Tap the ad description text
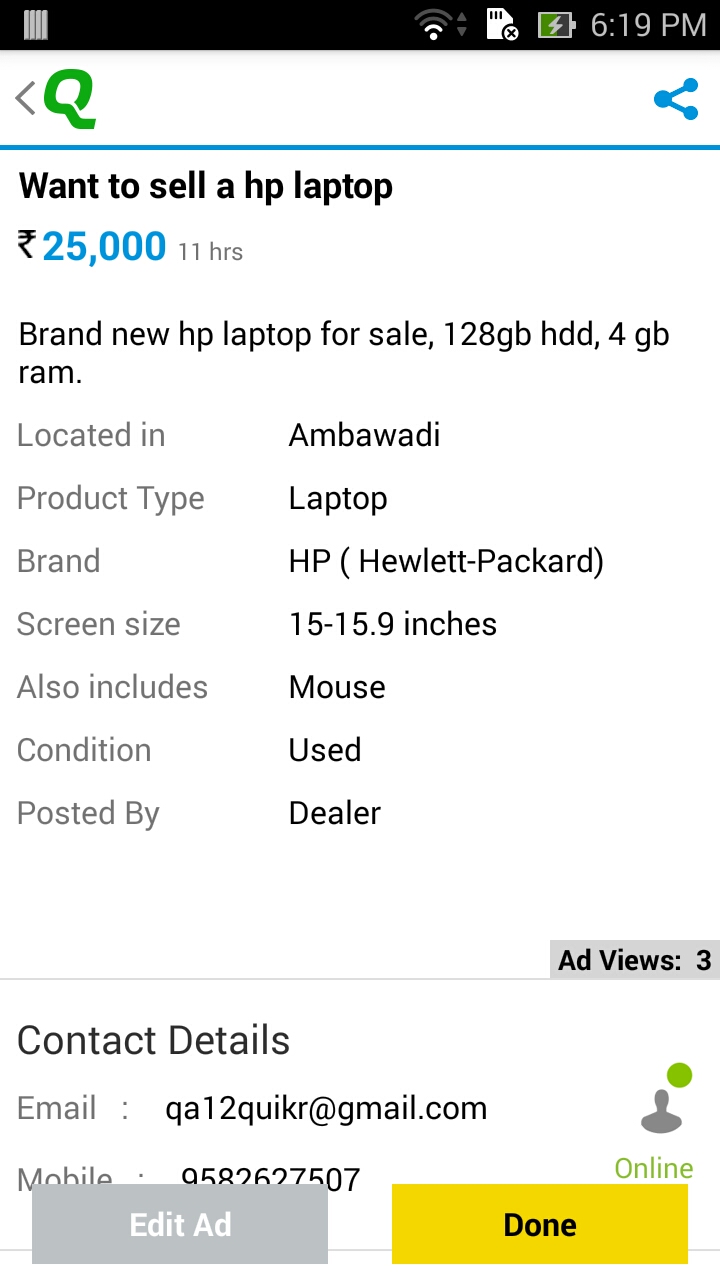Screen dimensions: 720x1280 tap(344, 353)
